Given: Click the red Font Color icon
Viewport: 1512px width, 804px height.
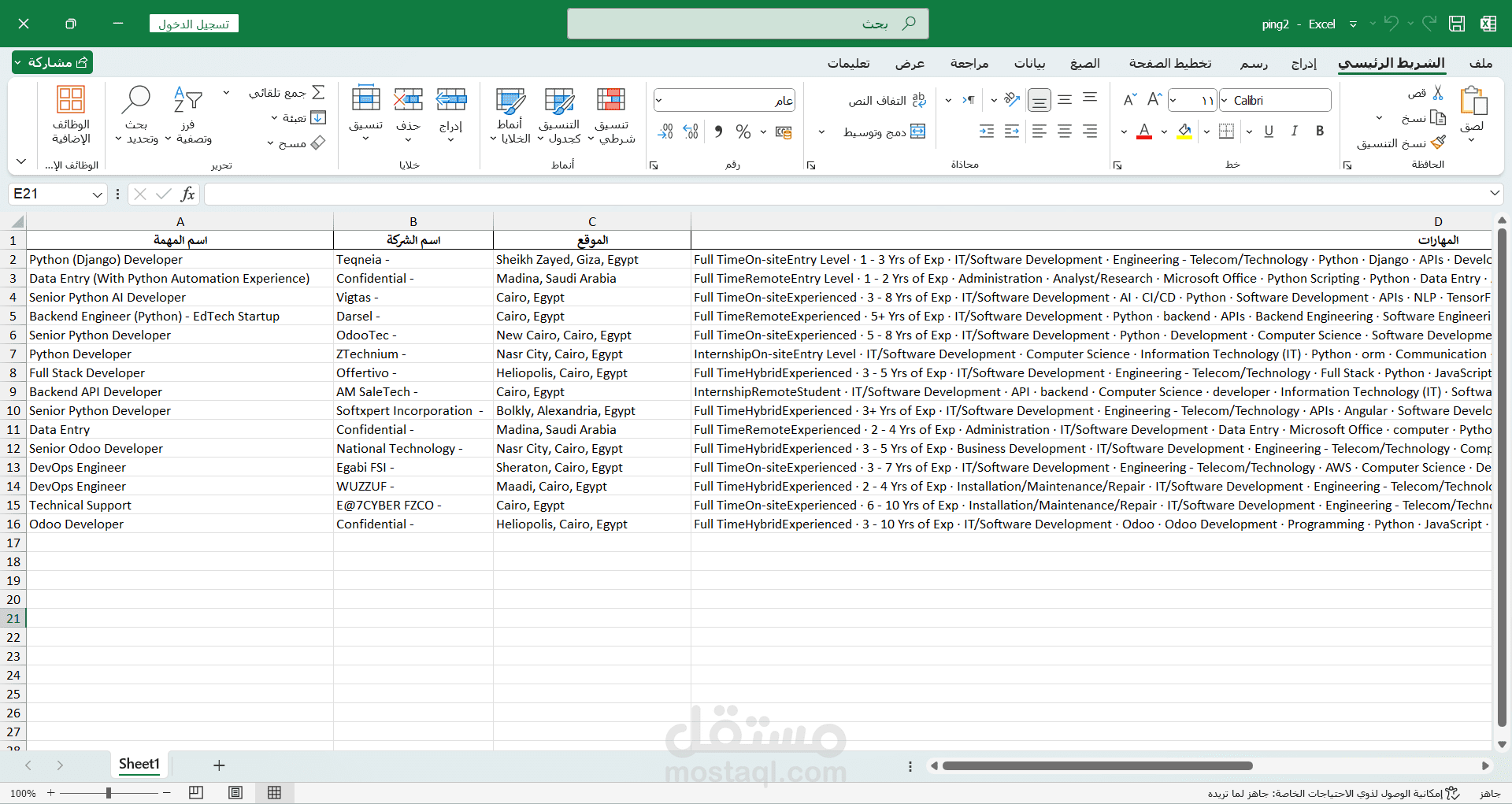Looking at the screenshot, I should 1145,132.
